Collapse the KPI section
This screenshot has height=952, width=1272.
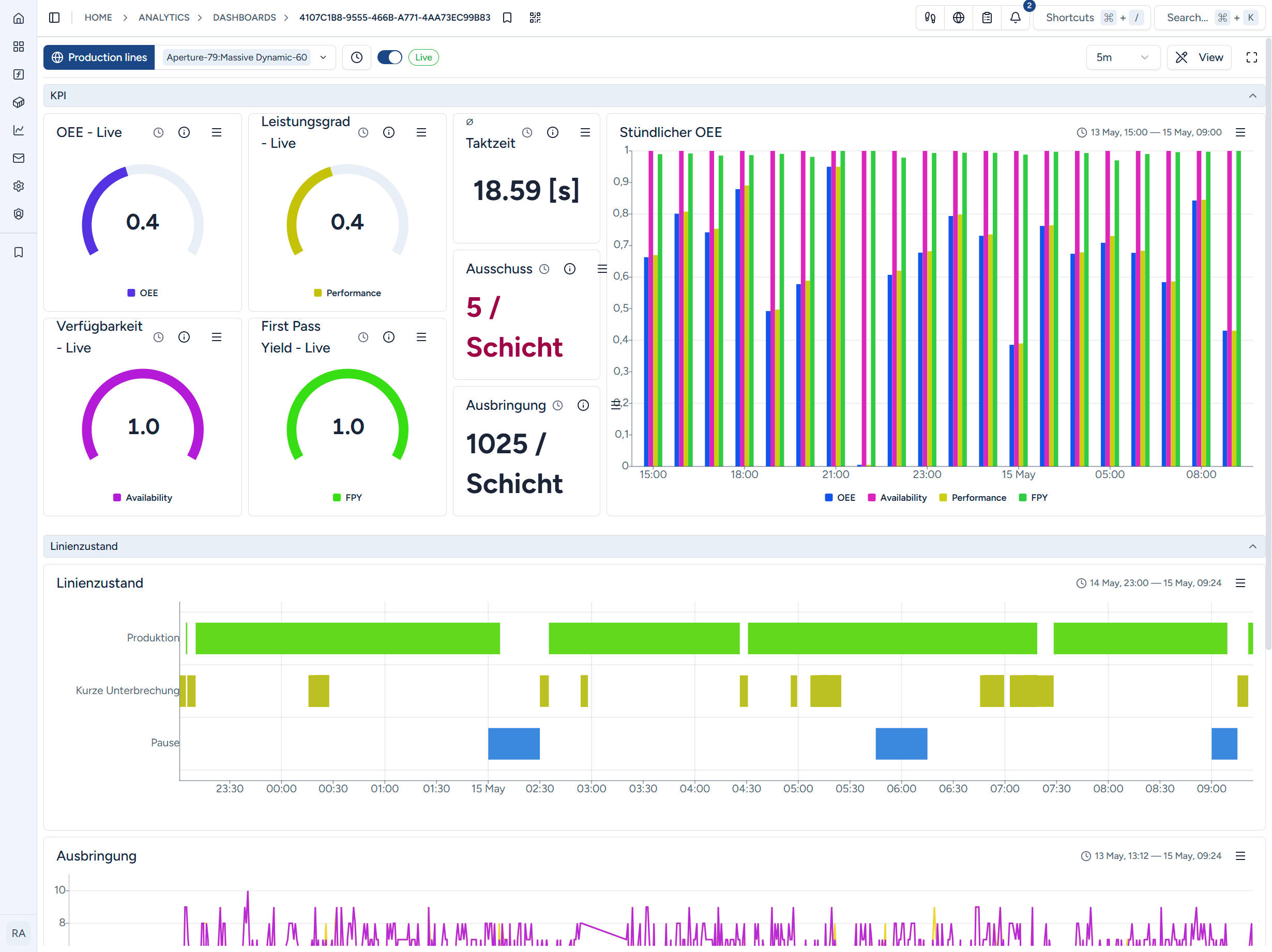pyautogui.click(x=1252, y=96)
